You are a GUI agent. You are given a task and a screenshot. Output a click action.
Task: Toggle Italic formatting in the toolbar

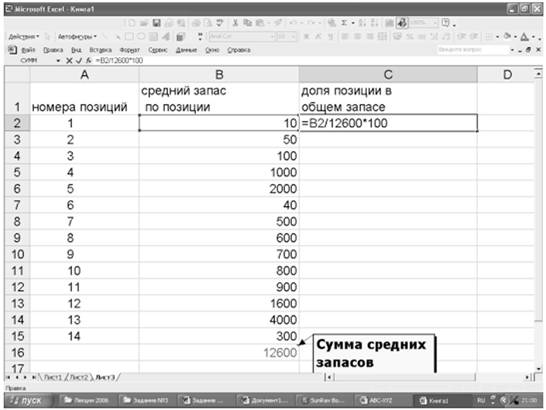click(x=318, y=36)
